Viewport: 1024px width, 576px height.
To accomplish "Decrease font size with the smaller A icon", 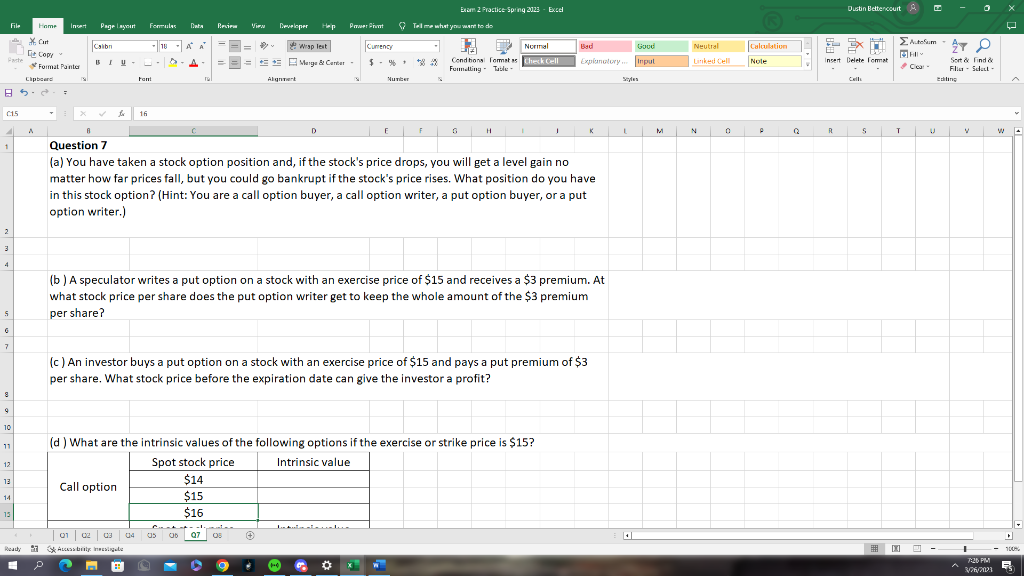I will click(x=202, y=46).
